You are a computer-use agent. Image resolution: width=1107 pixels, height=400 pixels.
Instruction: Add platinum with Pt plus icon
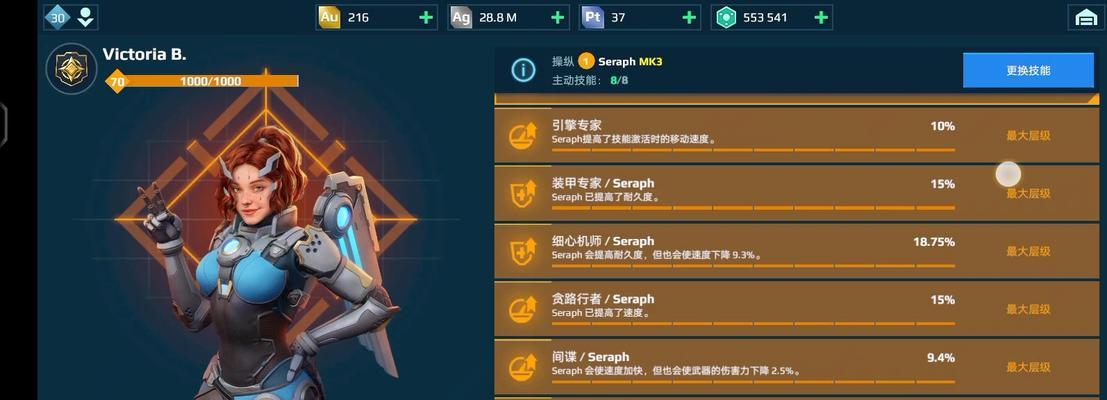pyautogui.click(x=689, y=18)
